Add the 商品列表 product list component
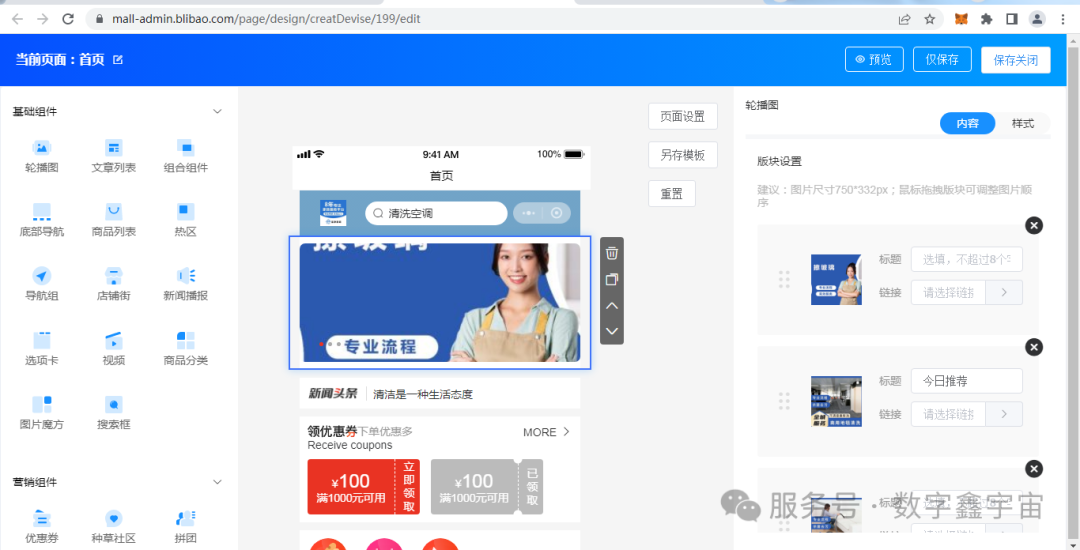 pos(114,220)
